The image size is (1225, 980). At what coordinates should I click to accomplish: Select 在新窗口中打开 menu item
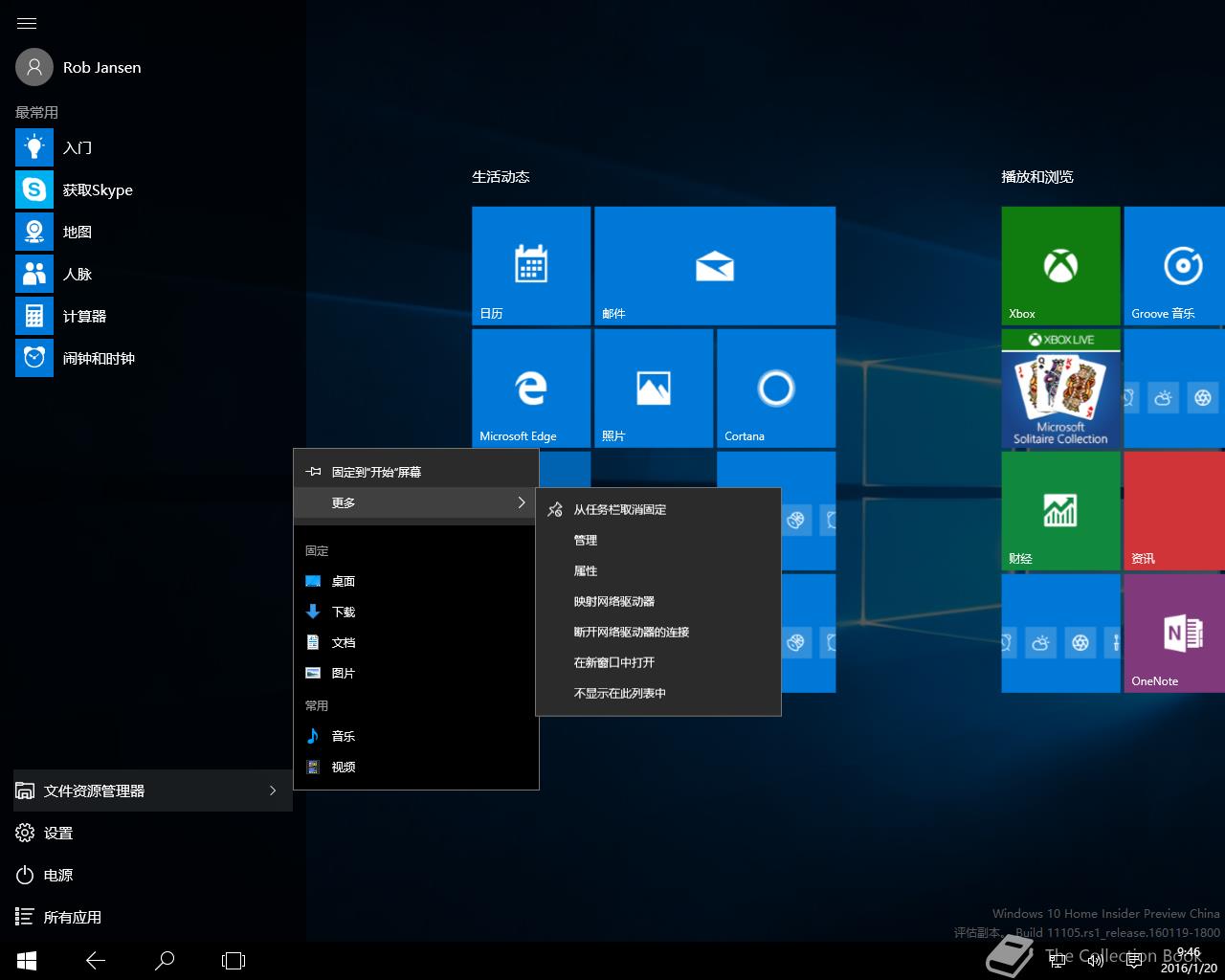pyautogui.click(x=658, y=662)
